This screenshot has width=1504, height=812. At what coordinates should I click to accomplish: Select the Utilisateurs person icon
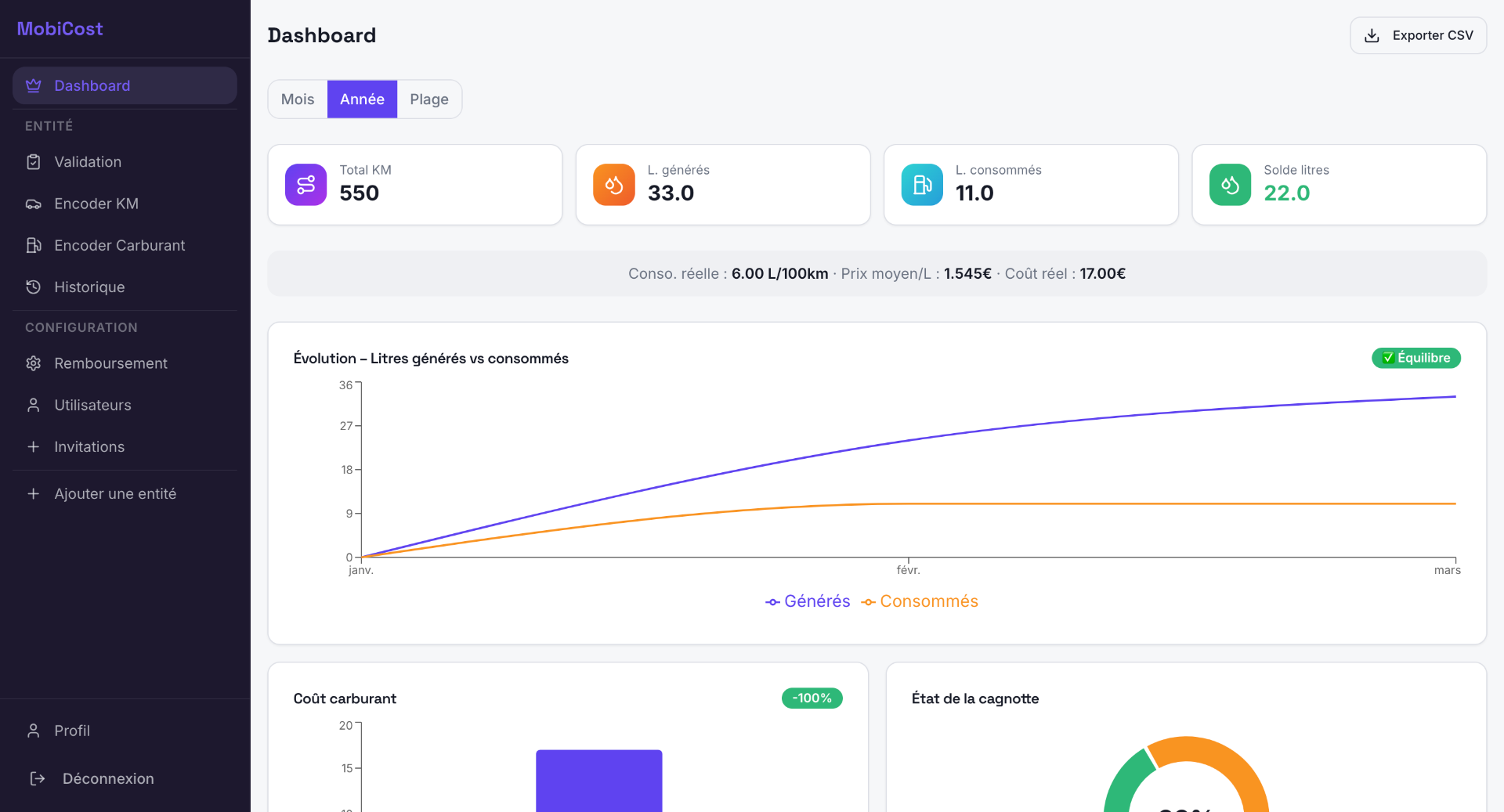point(33,405)
